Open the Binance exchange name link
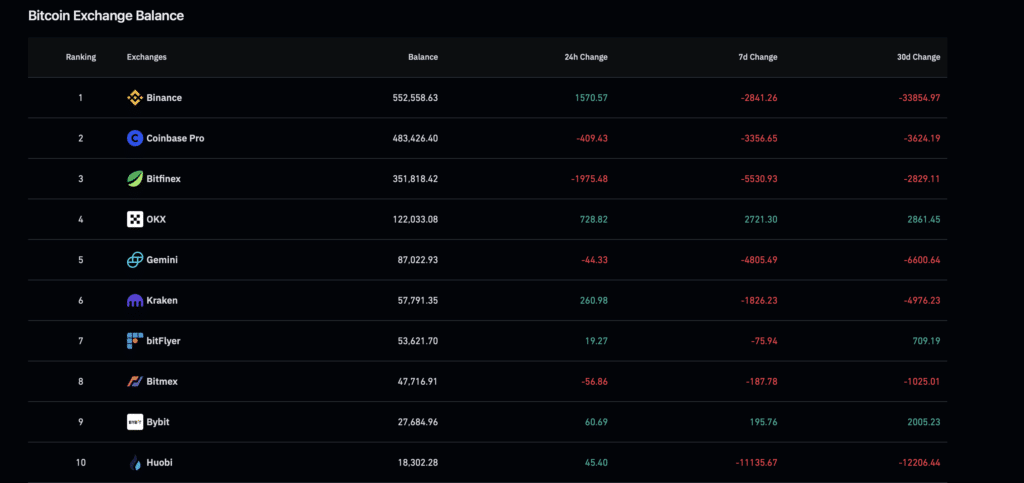The width and height of the screenshot is (1024, 483). click(x=164, y=98)
